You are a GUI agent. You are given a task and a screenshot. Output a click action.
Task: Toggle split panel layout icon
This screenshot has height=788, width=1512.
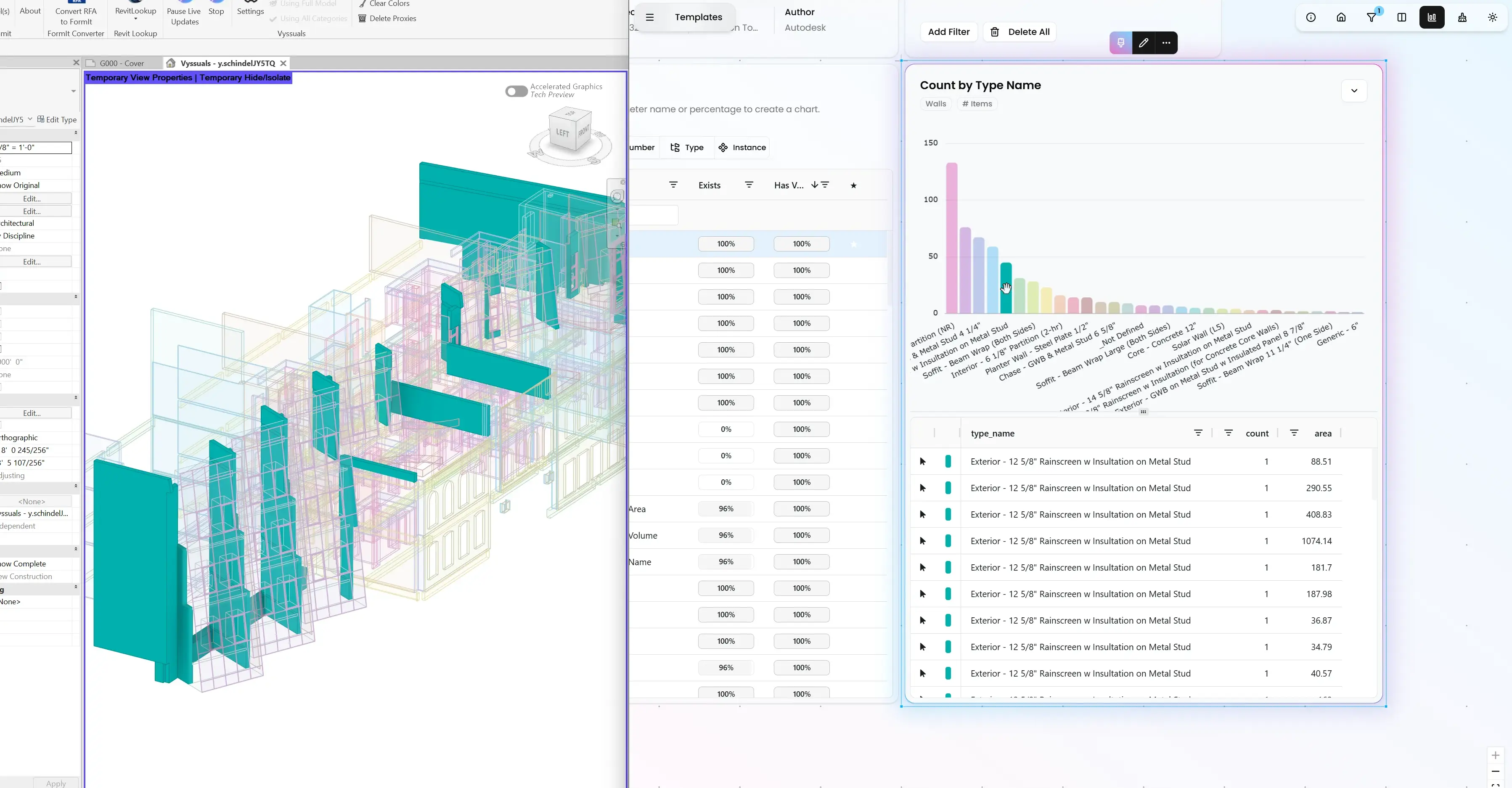[x=1402, y=18]
